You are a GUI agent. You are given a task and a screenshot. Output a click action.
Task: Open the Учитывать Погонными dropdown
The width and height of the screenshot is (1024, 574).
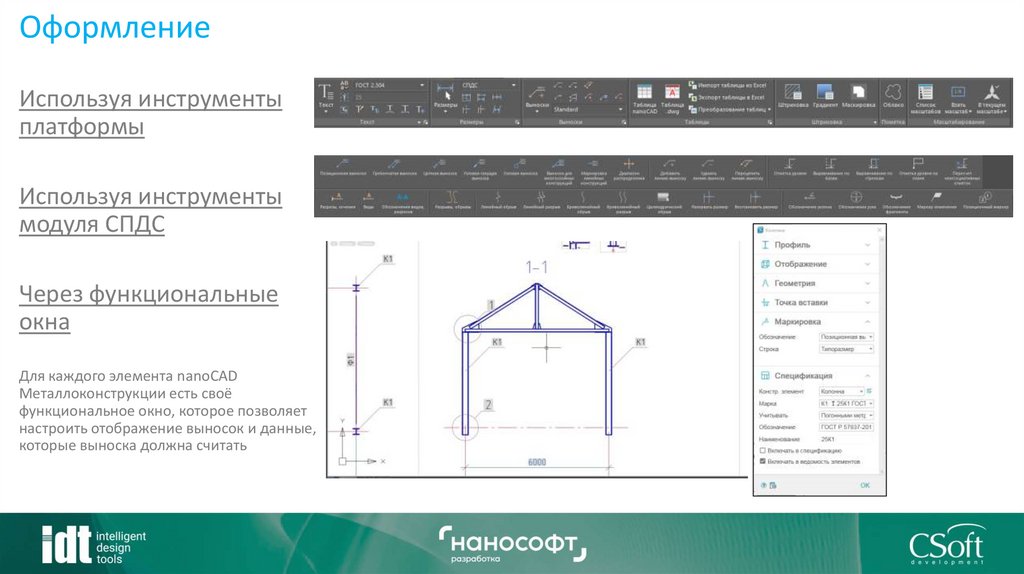pyautogui.click(x=846, y=415)
